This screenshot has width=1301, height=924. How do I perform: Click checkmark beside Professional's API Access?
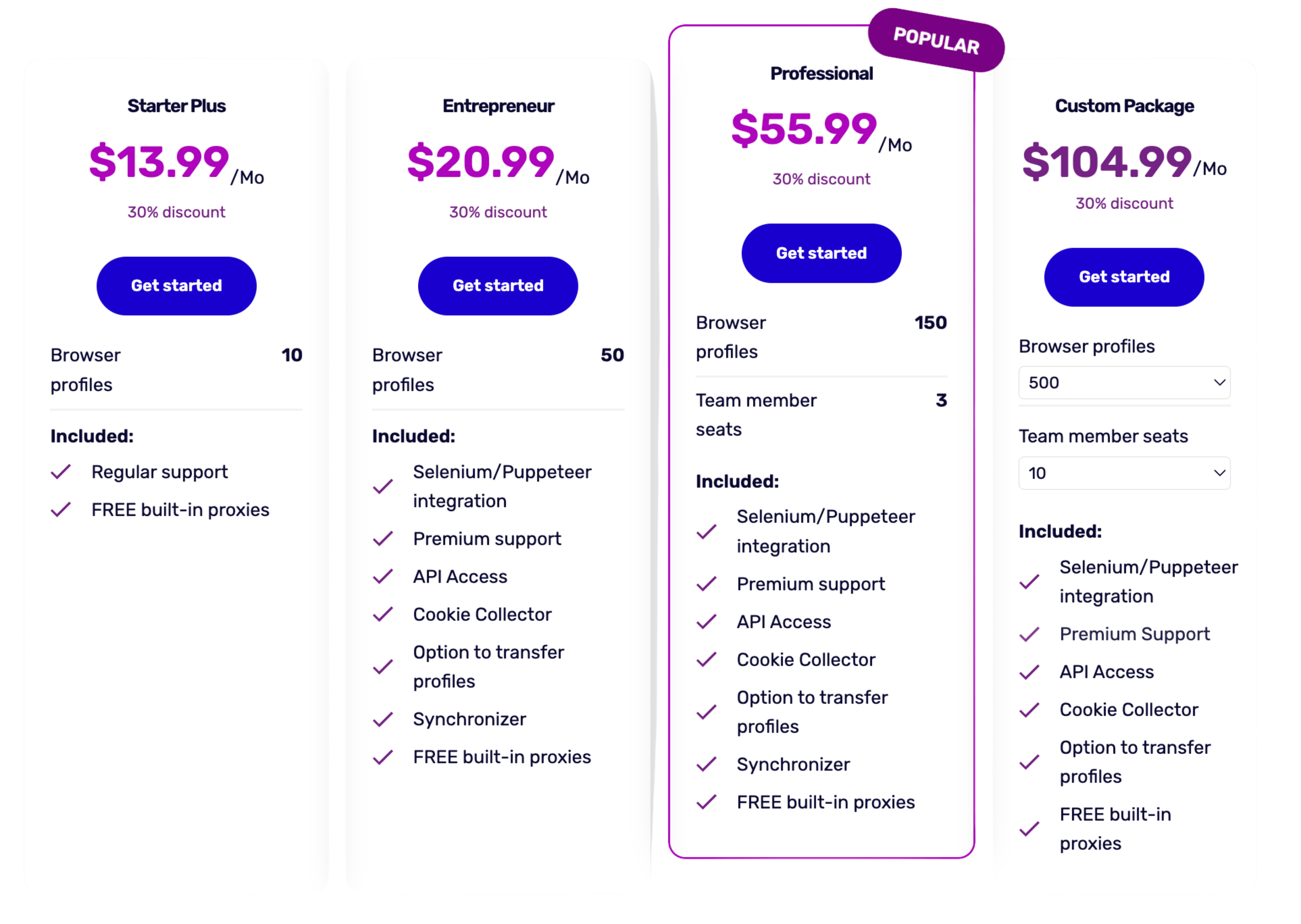click(x=706, y=622)
